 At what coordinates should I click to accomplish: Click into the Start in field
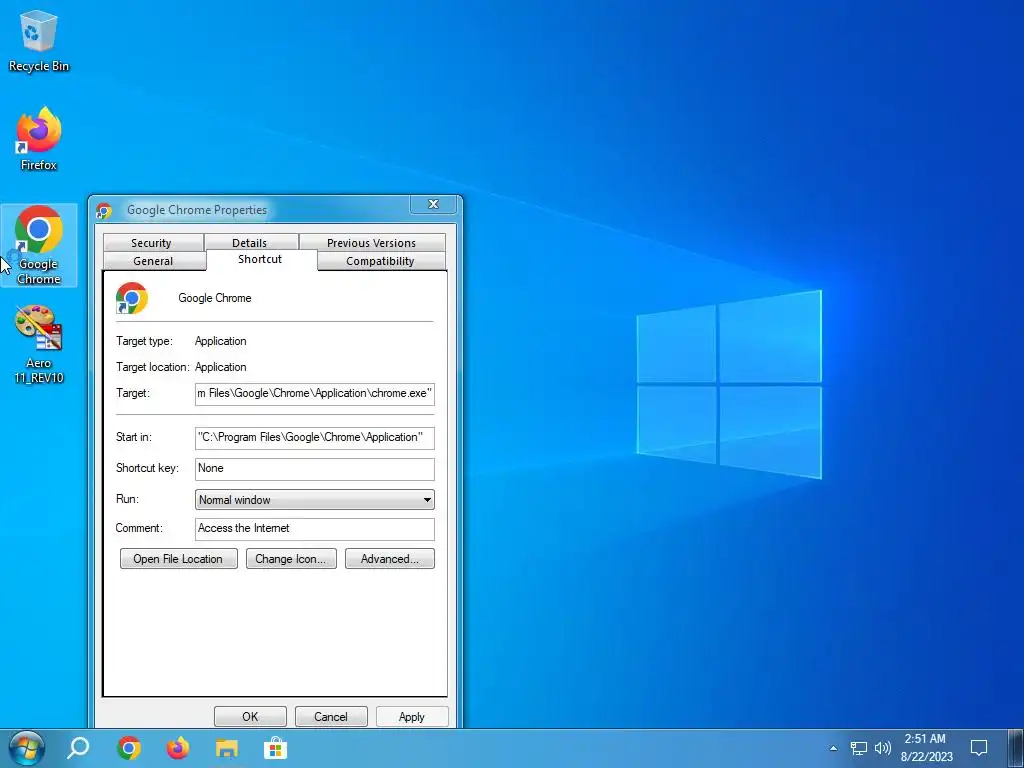point(315,438)
